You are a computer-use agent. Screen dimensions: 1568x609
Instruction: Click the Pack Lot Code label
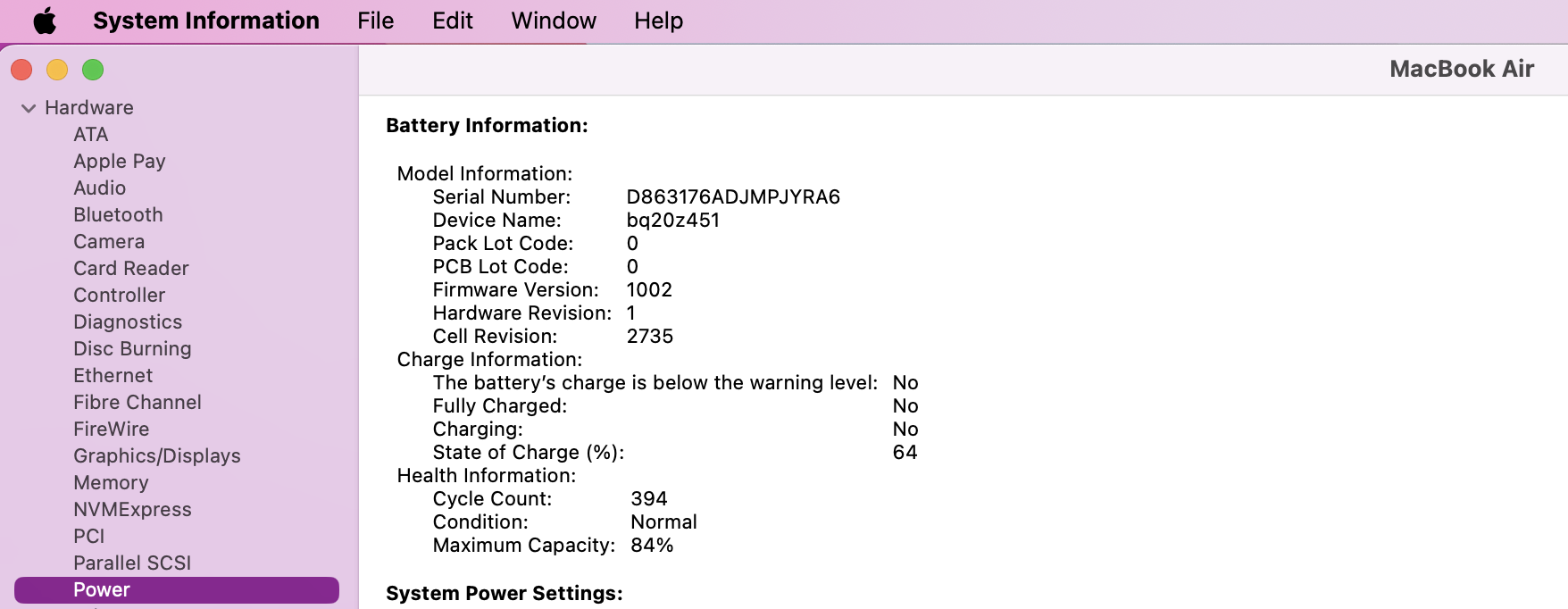click(503, 243)
